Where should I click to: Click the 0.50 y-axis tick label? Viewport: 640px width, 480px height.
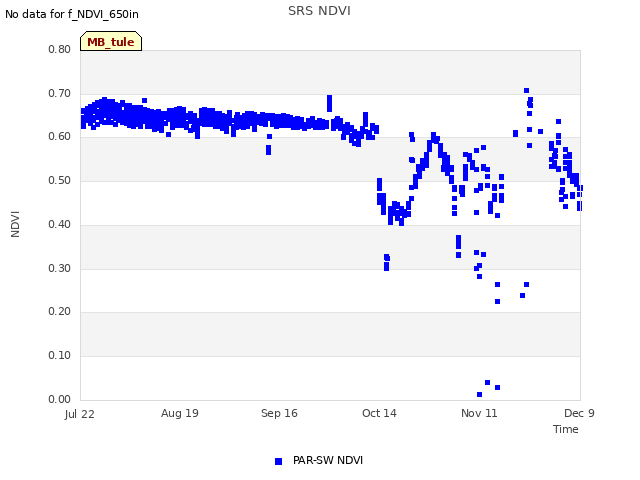[60, 180]
